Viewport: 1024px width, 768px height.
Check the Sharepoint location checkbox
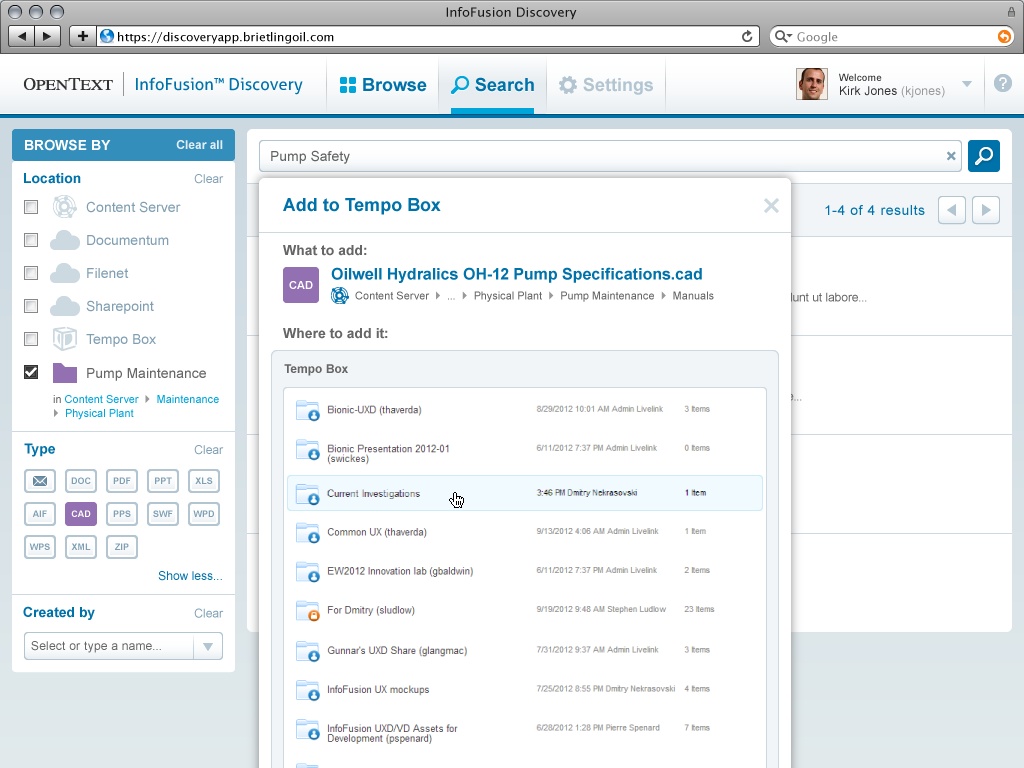[31, 306]
